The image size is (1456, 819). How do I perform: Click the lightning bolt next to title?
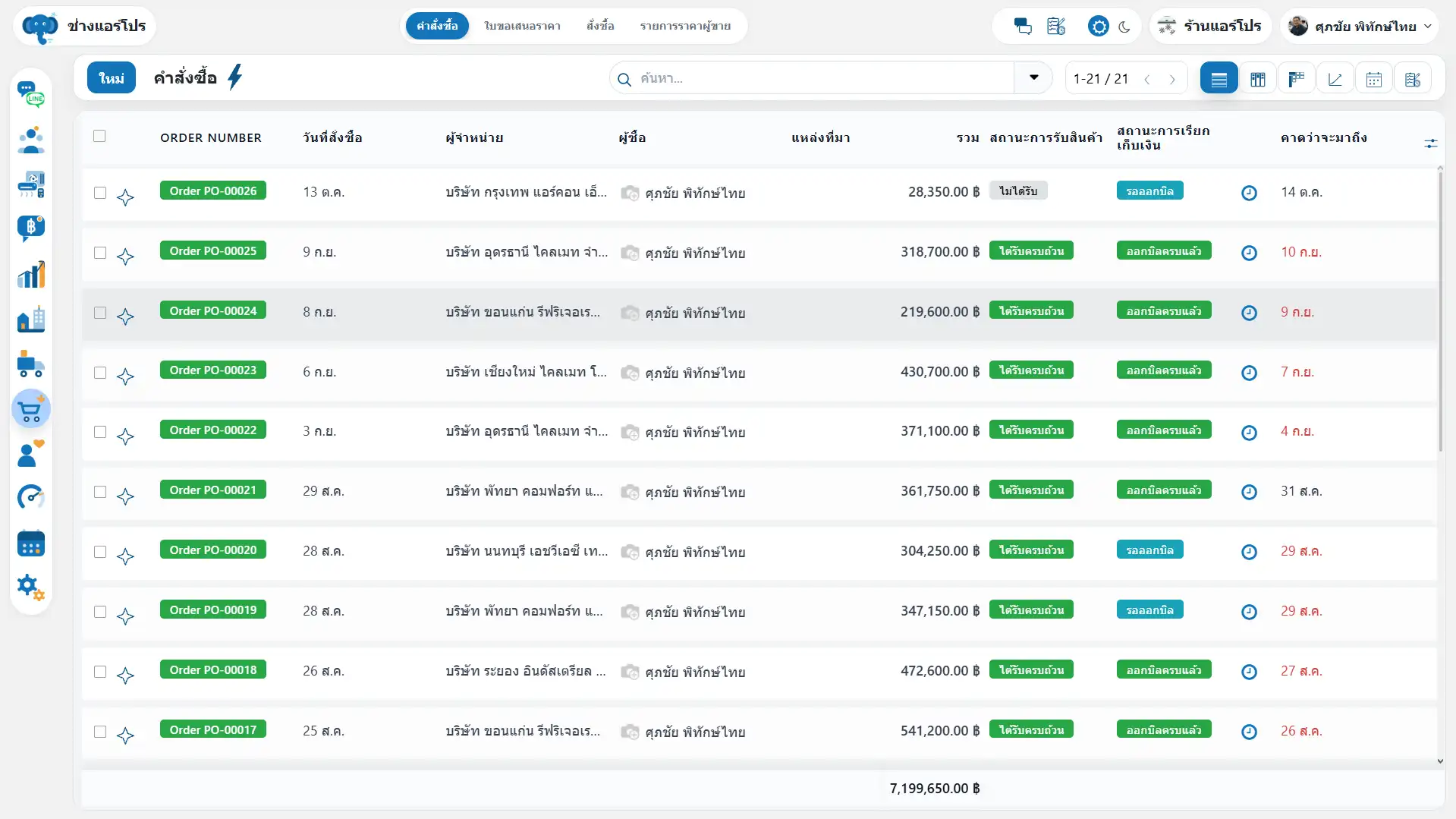[235, 77]
